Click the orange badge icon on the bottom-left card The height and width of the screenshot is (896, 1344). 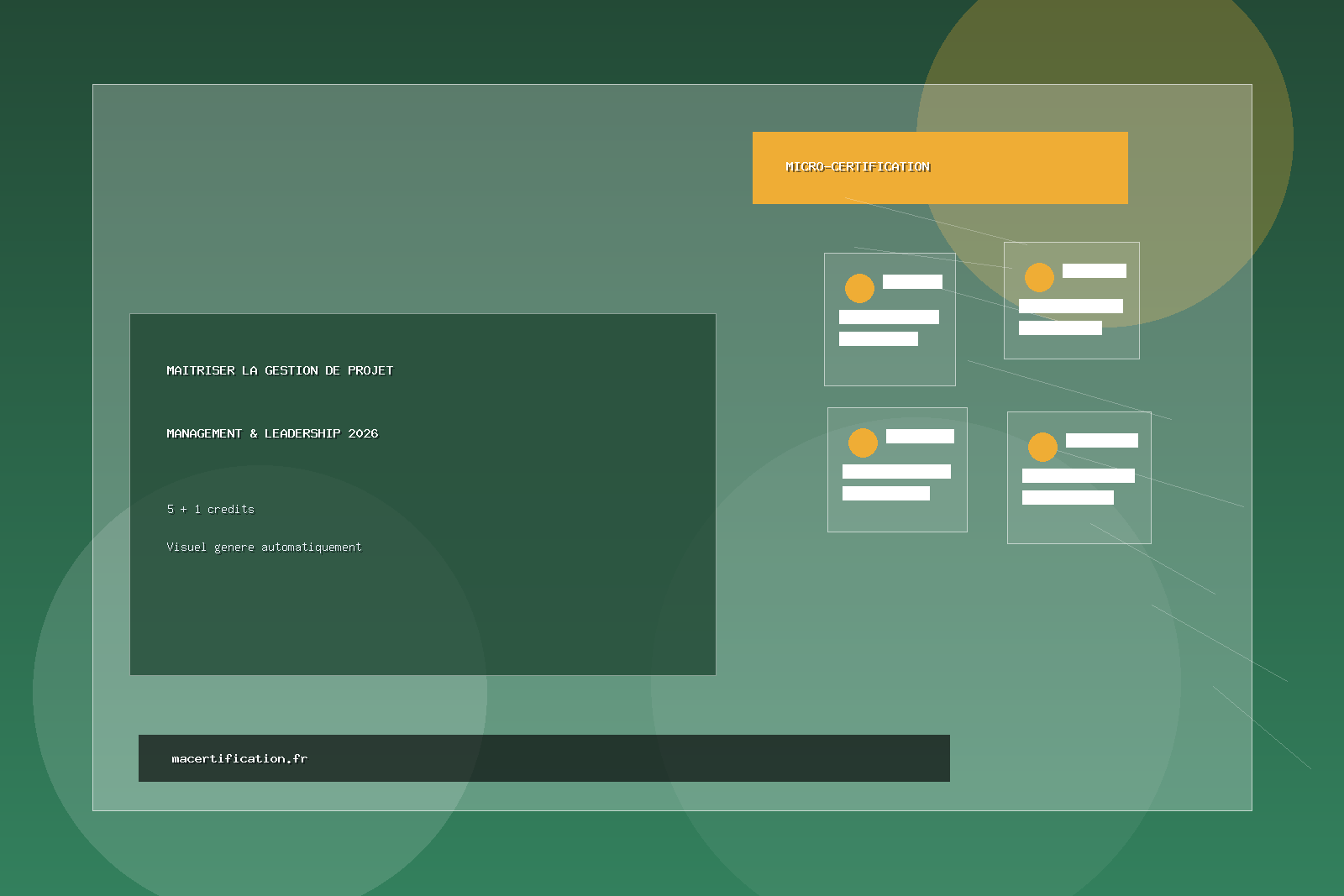(864, 442)
